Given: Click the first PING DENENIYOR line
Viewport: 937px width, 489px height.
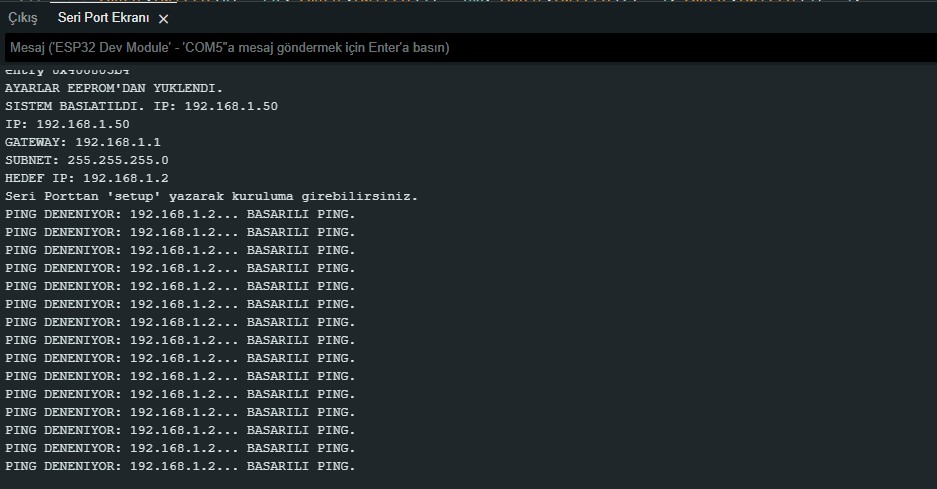Looking at the screenshot, I should tap(180, 214).
